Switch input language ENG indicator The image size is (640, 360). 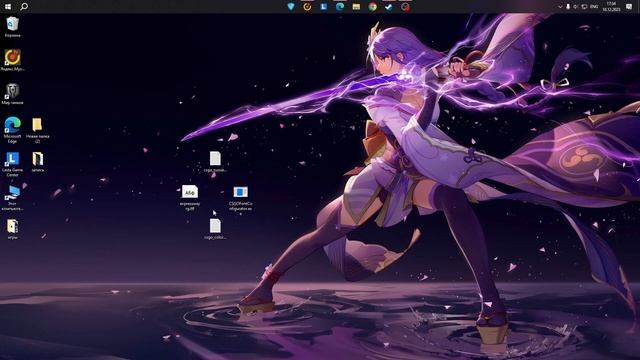pyautogui.click(x=594, y=7)
